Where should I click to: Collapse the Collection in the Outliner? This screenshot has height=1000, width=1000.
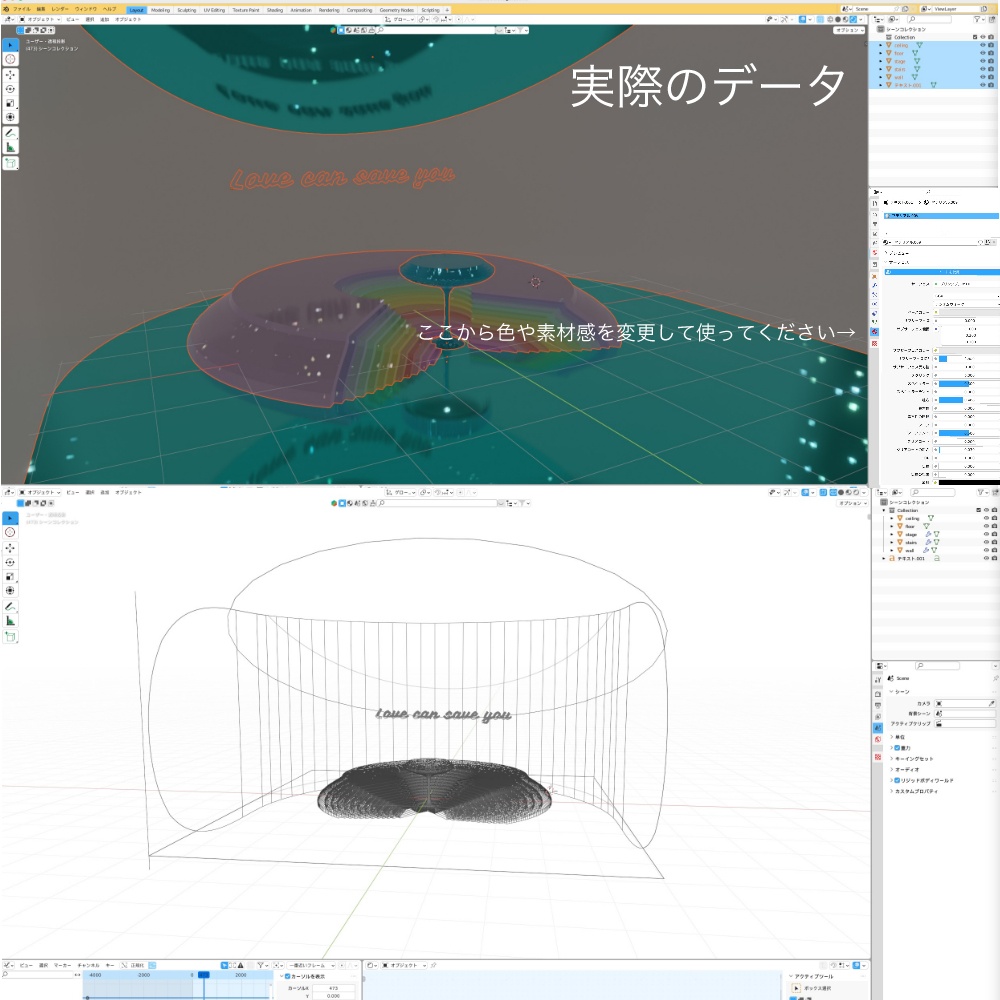click(883, 510)
